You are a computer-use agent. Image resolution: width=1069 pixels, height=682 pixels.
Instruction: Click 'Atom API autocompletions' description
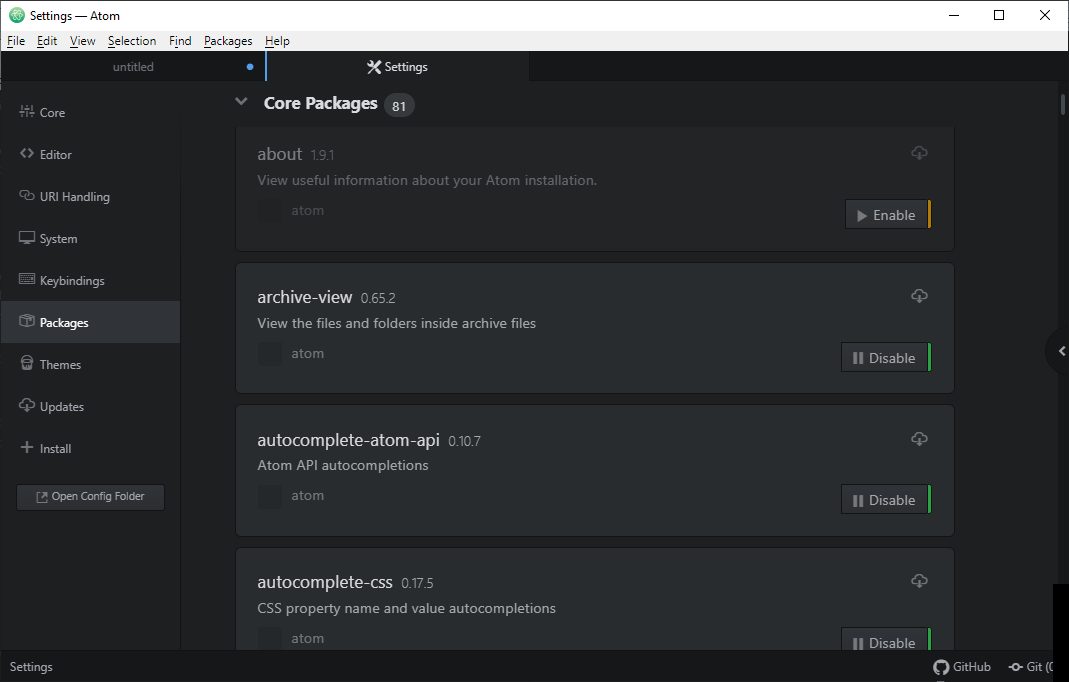(x=343, y=465)
